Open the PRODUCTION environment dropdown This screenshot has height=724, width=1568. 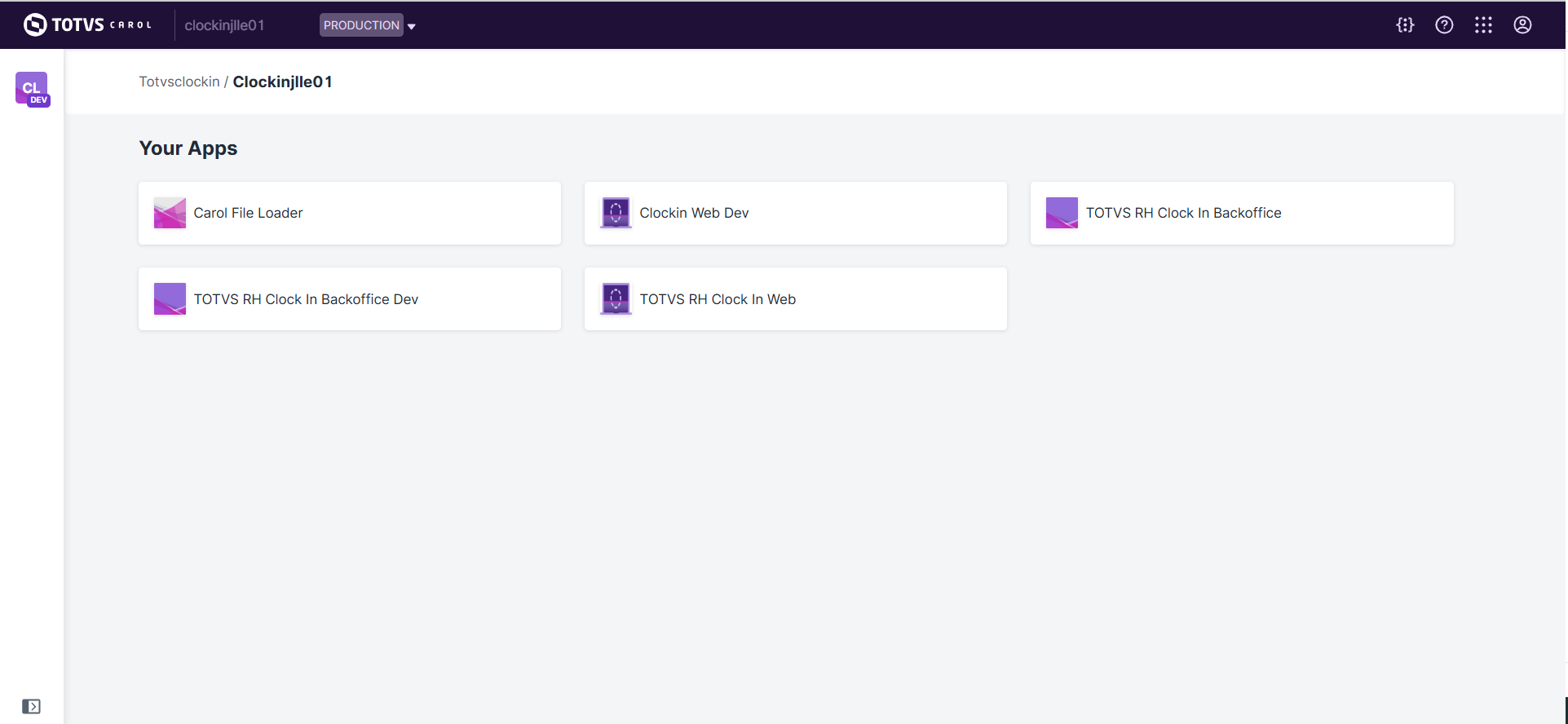(368, 25)
